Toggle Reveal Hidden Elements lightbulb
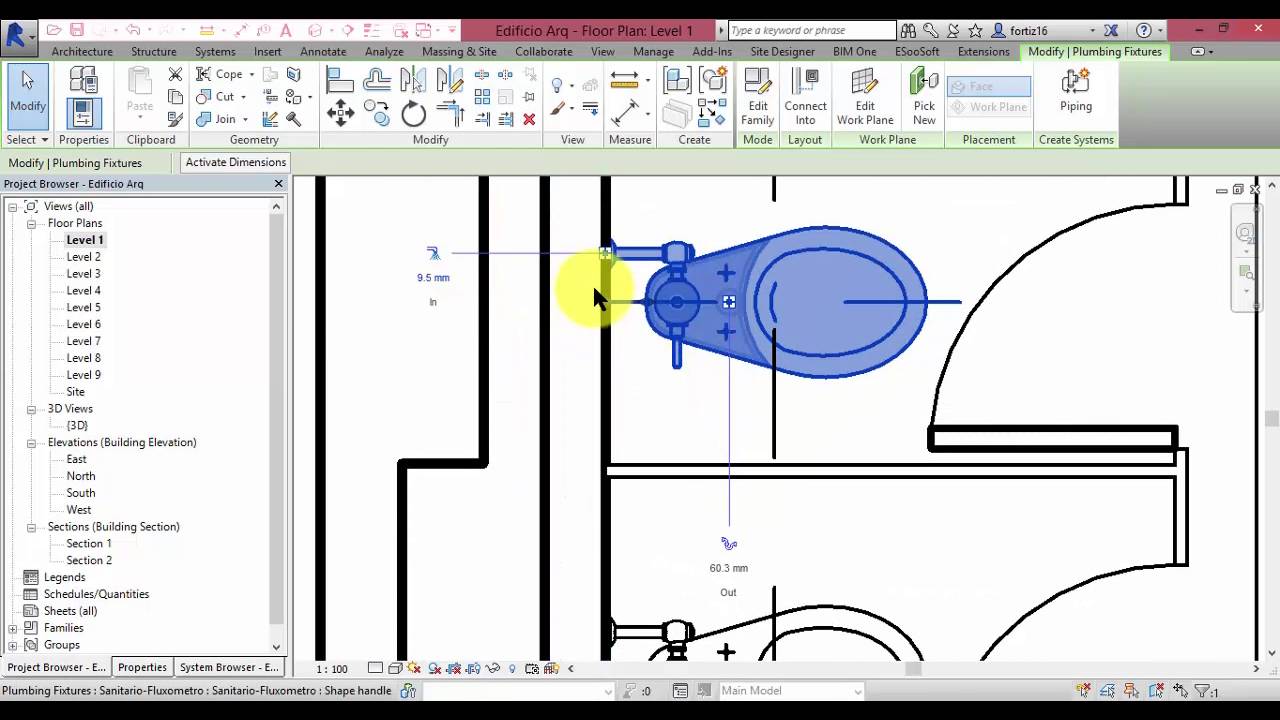 pyautogui.click(x=512, y=668)
